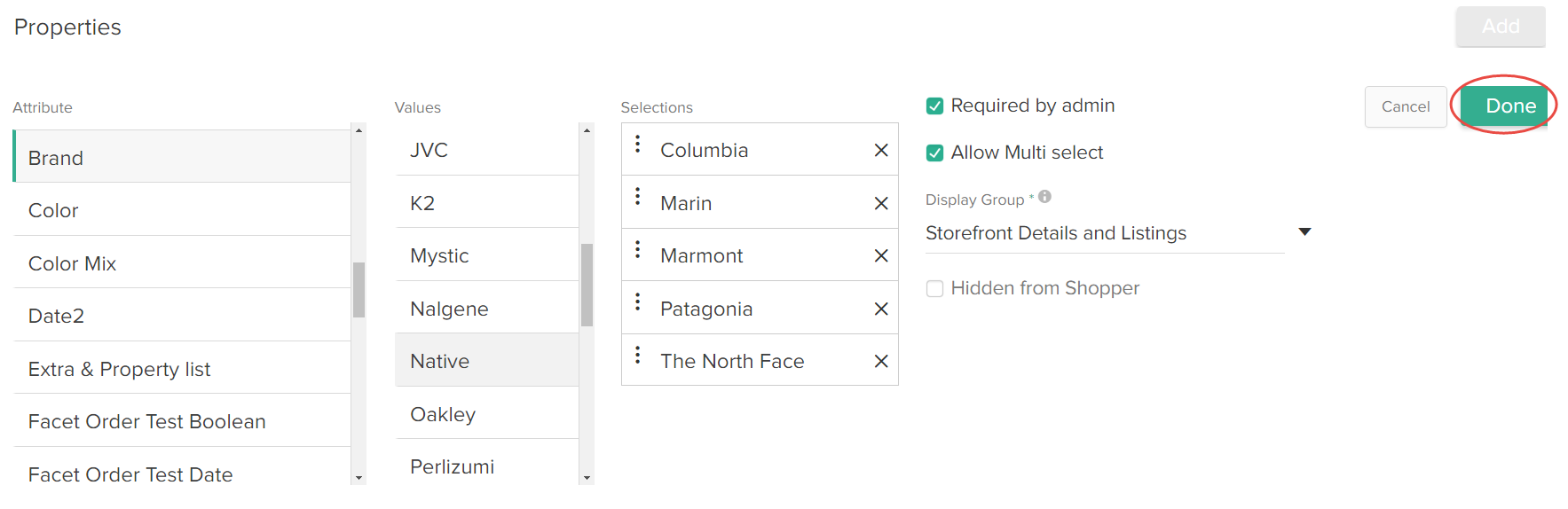
Task: Remove Marin from selections
Action: (880, 203)
